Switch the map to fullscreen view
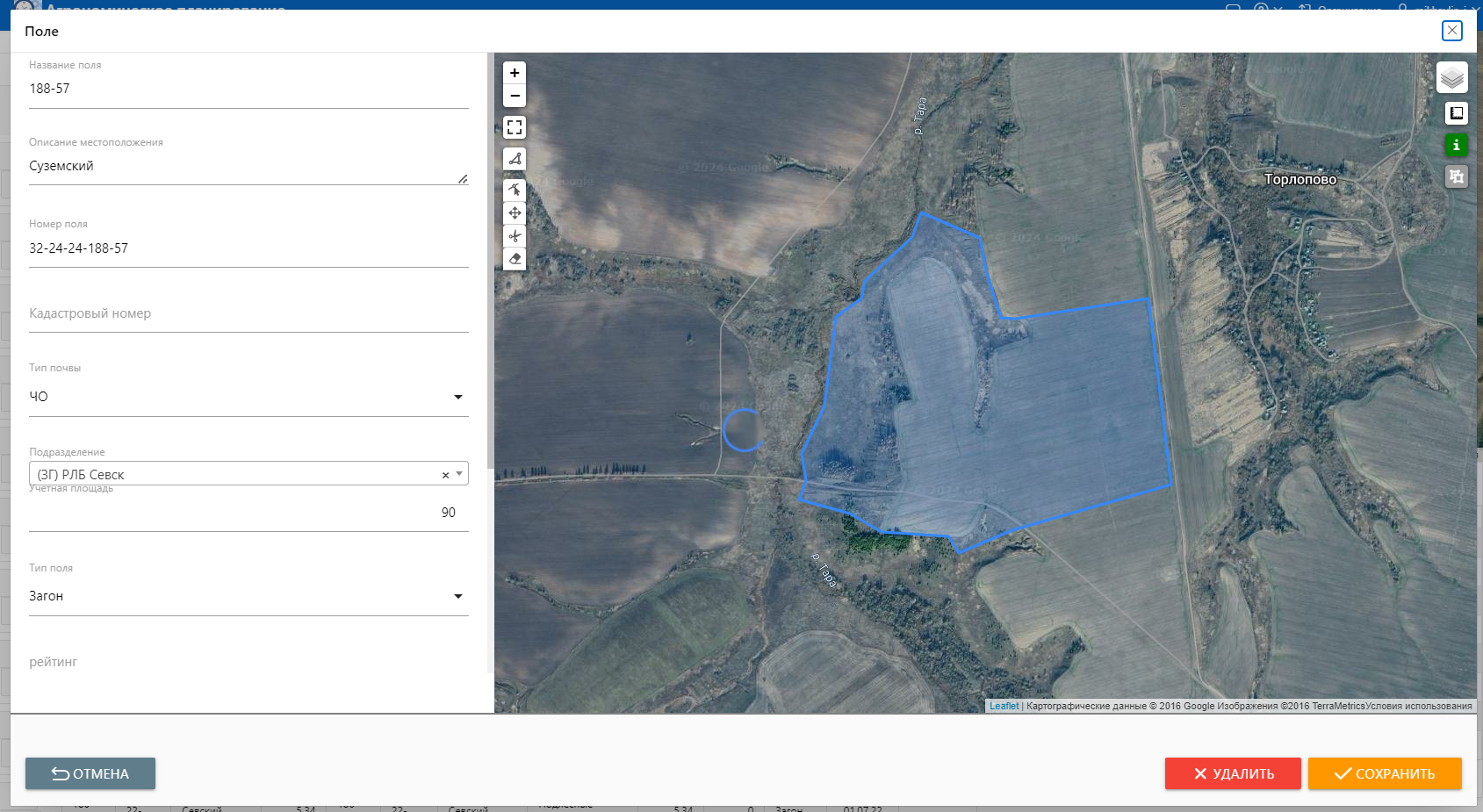 (x=515, y=127)
